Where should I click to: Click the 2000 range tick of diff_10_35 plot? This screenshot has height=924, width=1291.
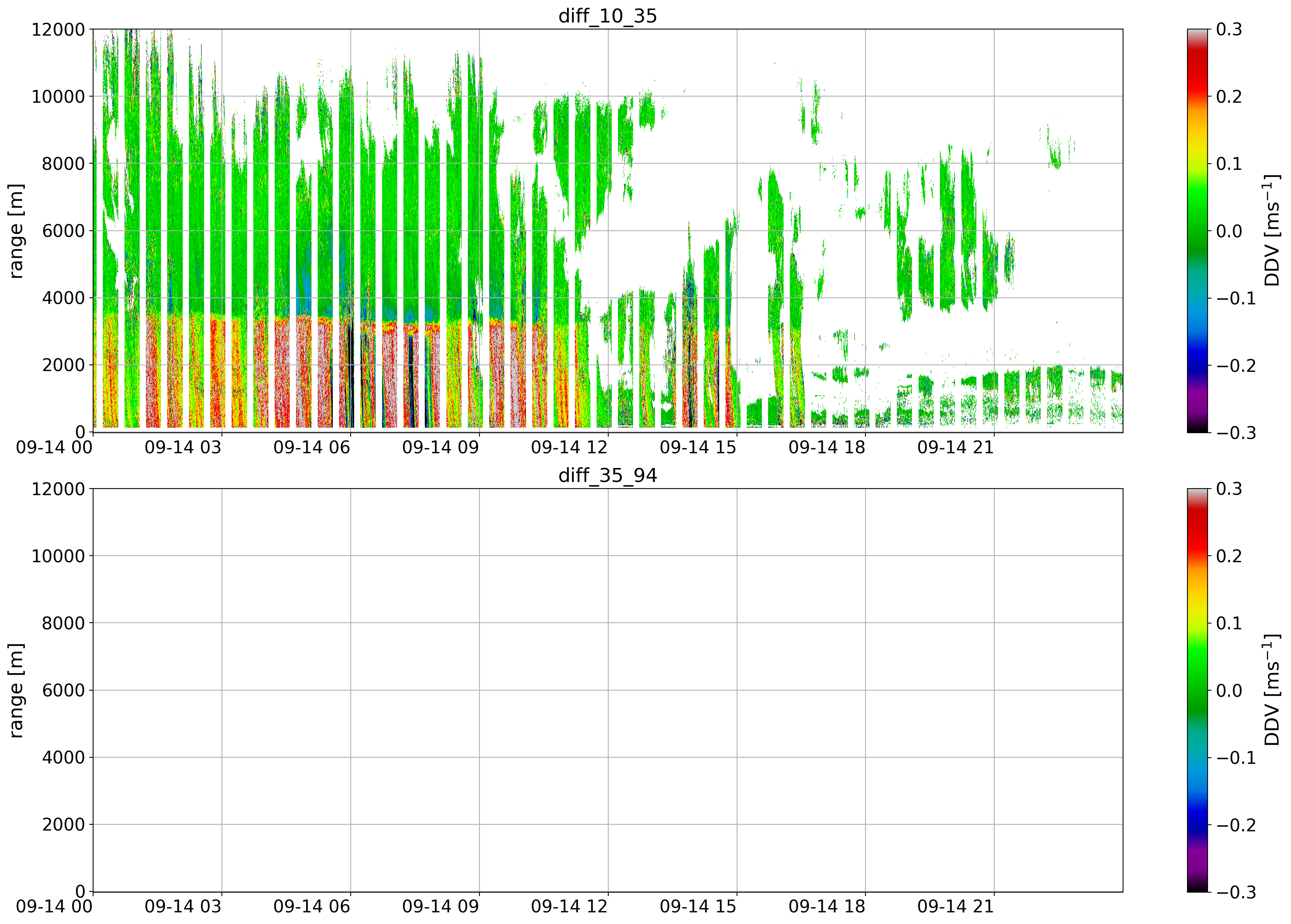coord(63,365)
